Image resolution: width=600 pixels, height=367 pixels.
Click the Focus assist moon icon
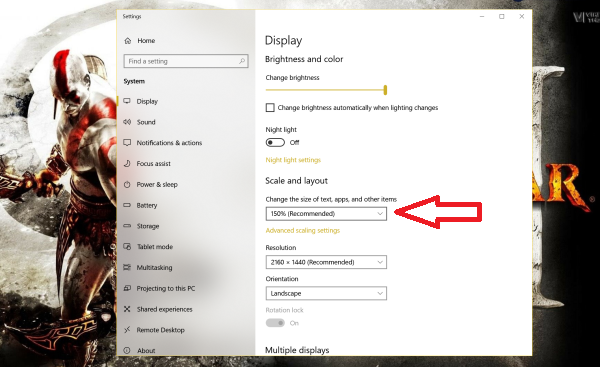pos(127,163)
